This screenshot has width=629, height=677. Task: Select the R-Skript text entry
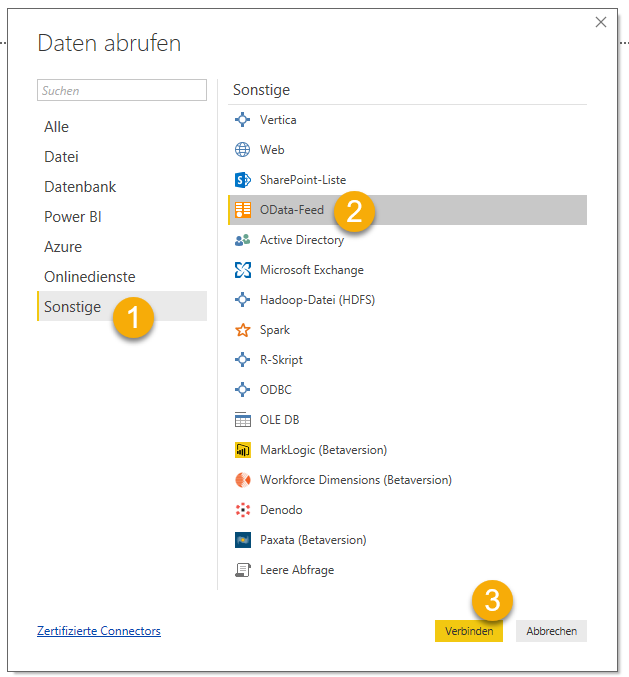click(x=281, y=360)
